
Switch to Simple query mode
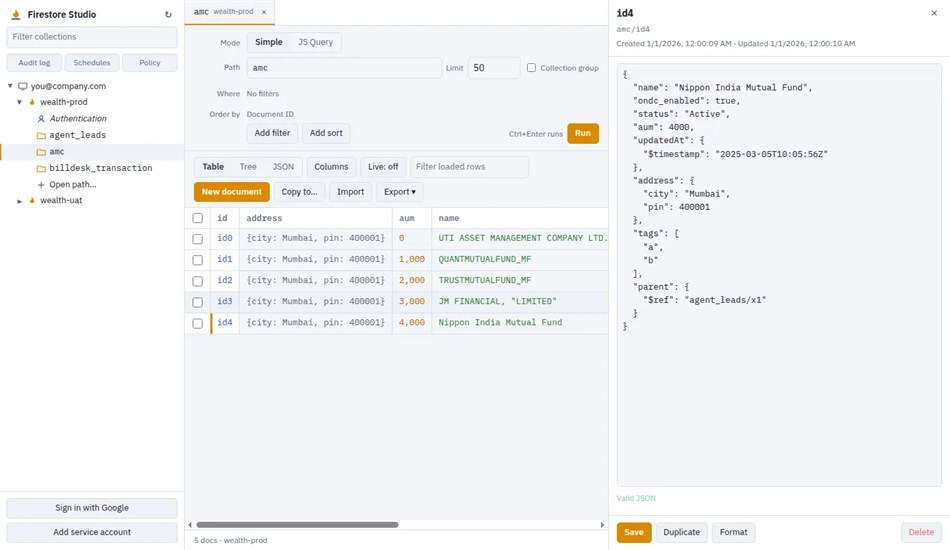pyautogui.click(x=268, y=42)
